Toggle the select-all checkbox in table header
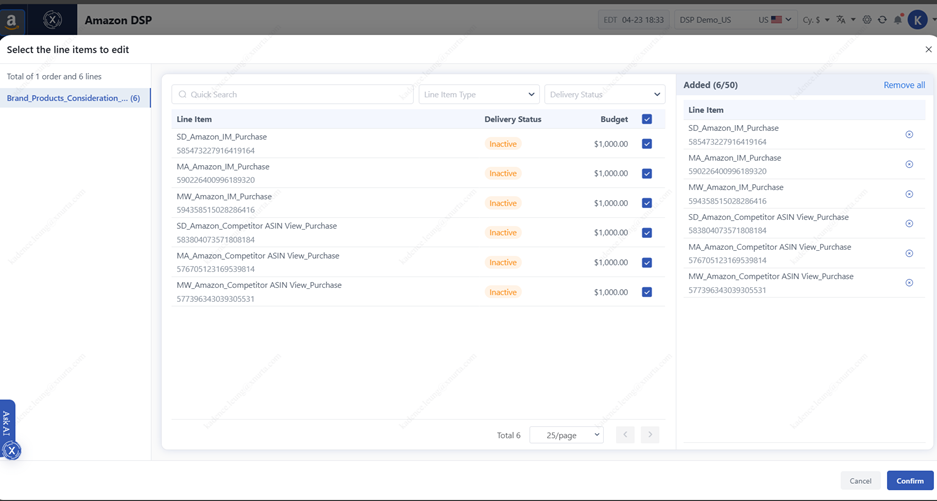This screenshot has height=501, width=937. pos(647,119)
